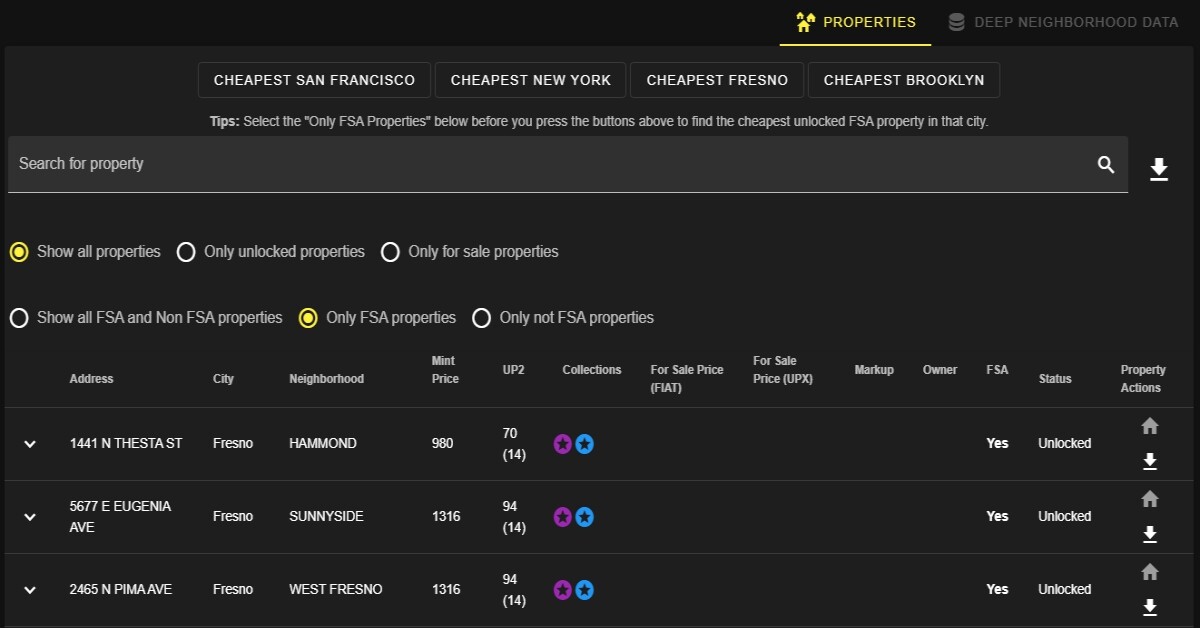Expand the 2465 N PIMA AVE row
The height and width of the screenshot is (628, 1200).
pos(30,590)
